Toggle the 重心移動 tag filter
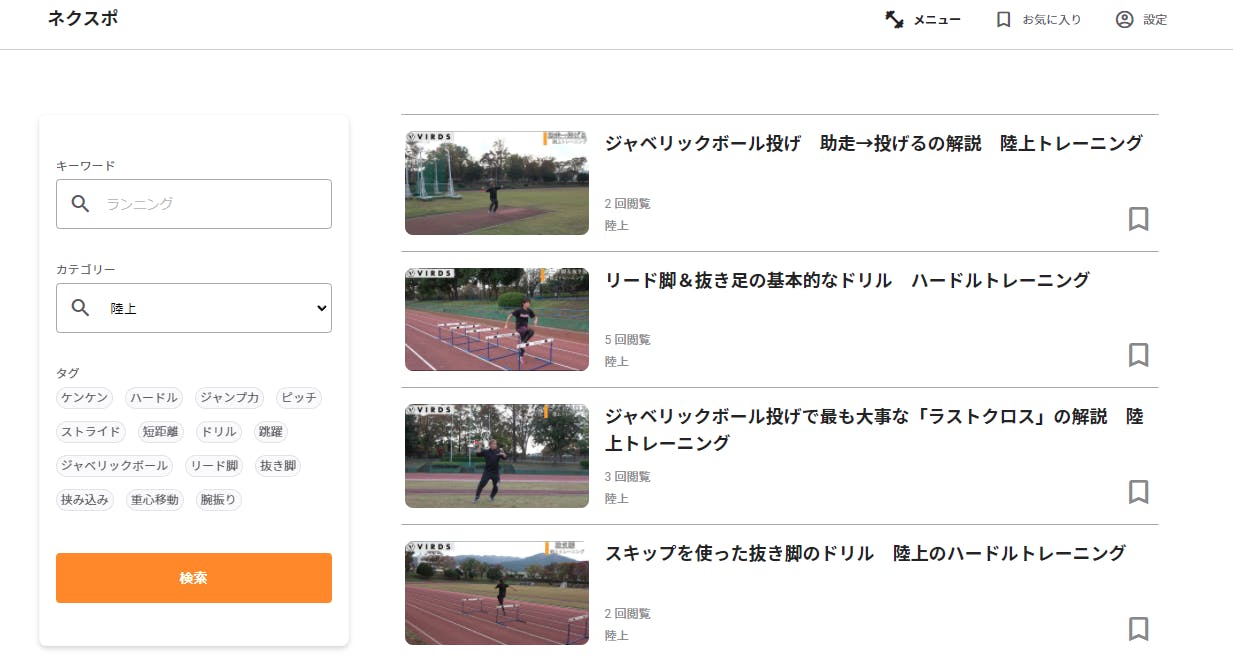Screen dimensions: 1233x659 click(155, 500)
